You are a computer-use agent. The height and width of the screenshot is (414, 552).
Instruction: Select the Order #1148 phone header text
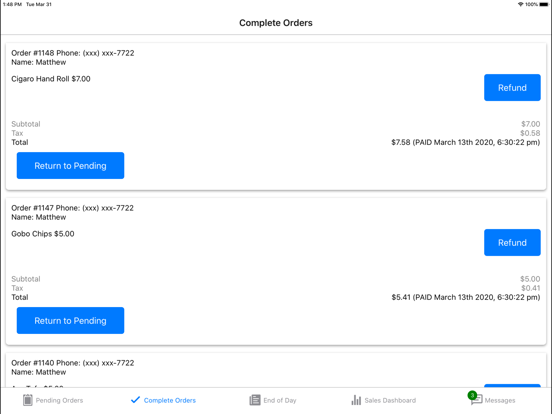[x=73, y=53]
